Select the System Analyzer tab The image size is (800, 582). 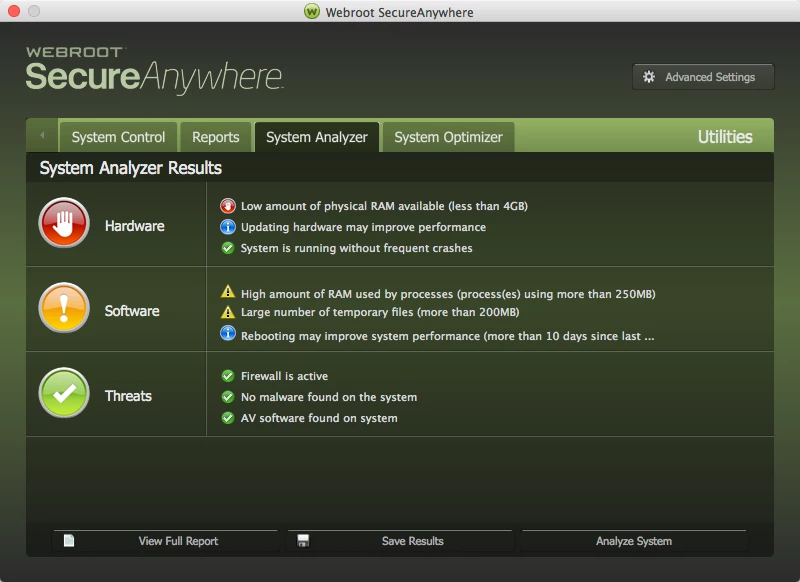pyautogui.click(x=317, y=137)
